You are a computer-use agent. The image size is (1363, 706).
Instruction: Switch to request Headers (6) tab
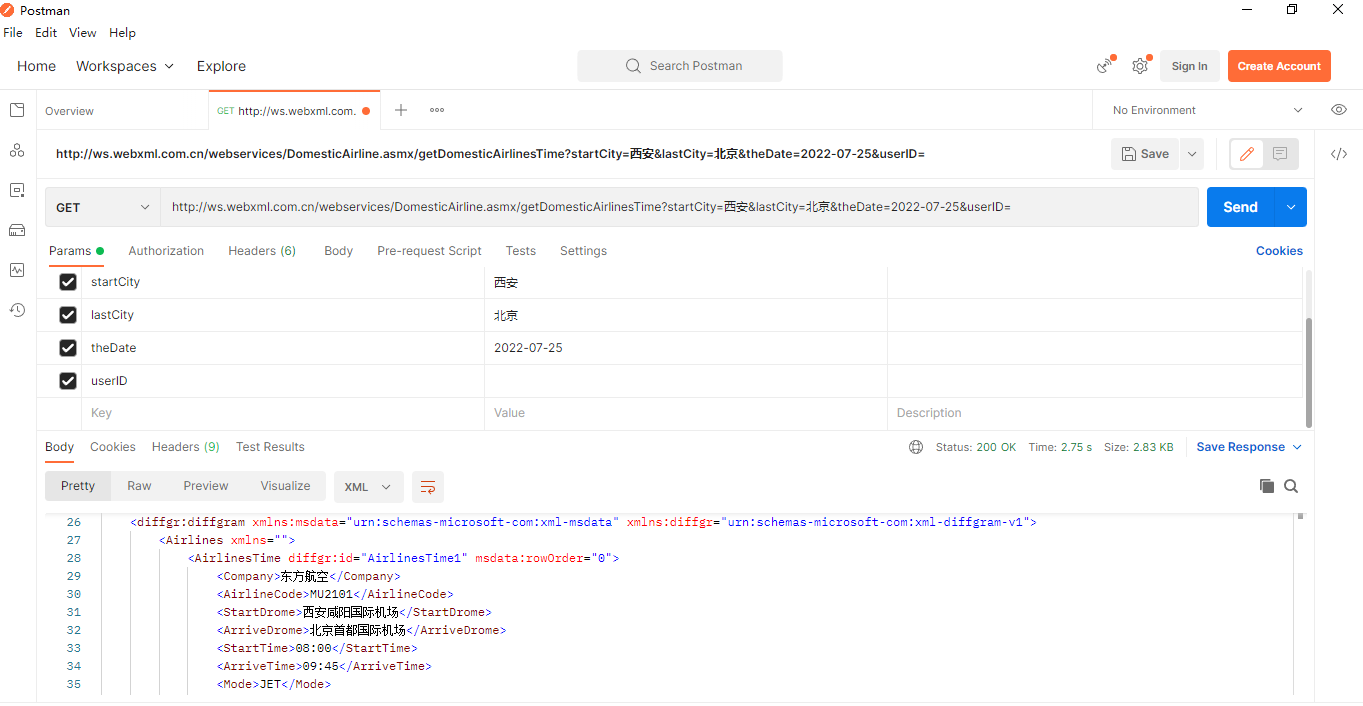[262, 251]
